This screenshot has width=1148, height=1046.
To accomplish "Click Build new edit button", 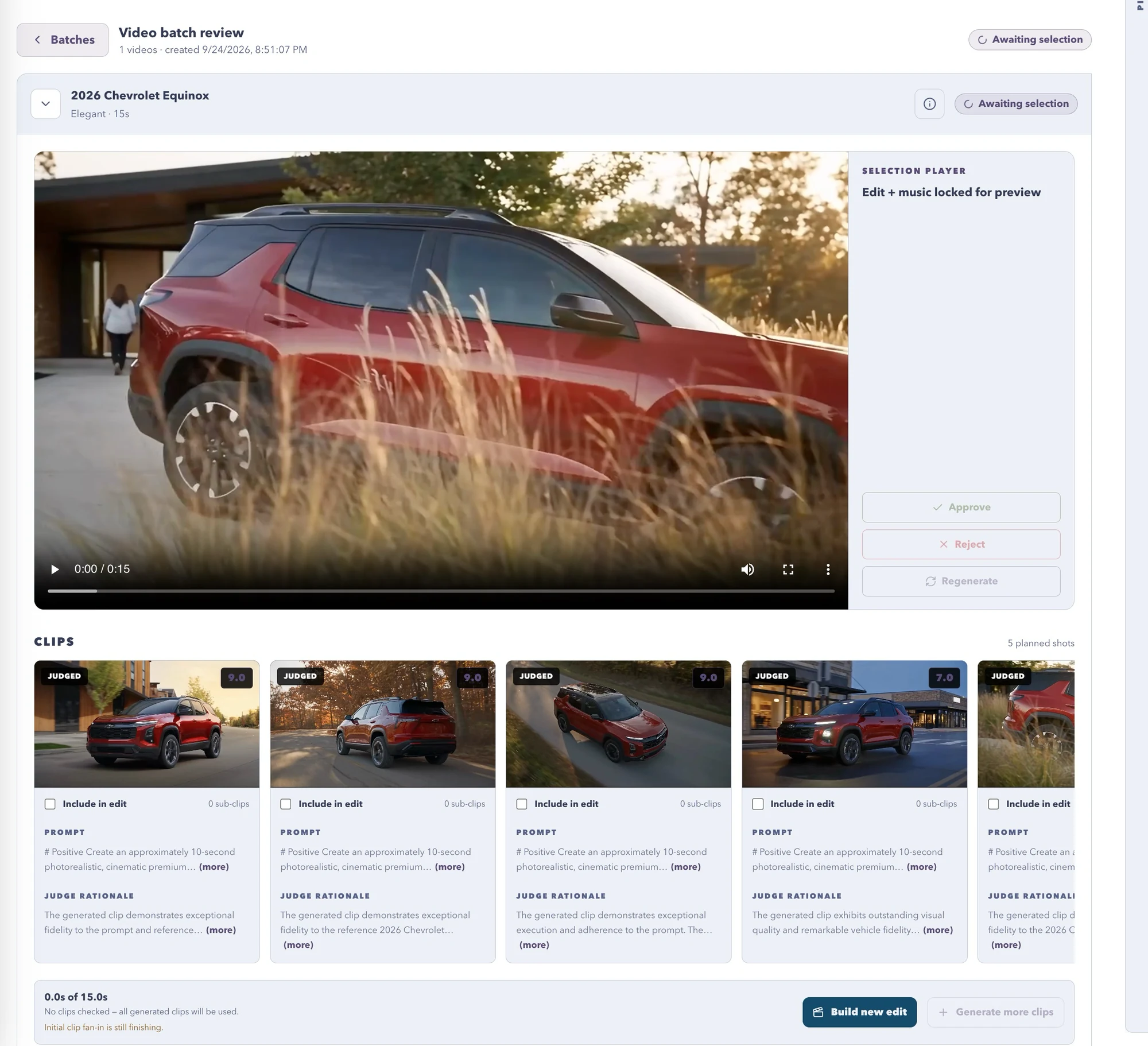I will 859,1012.
